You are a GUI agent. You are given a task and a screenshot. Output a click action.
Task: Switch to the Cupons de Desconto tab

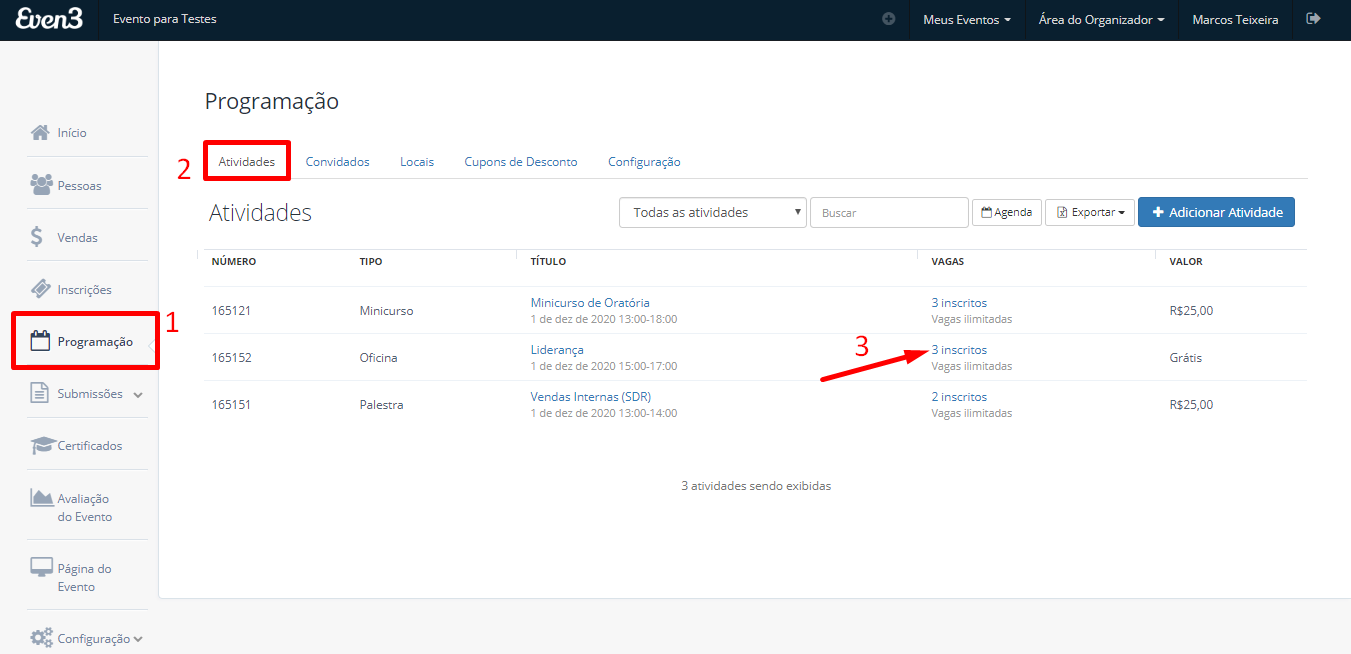(521, 161)
